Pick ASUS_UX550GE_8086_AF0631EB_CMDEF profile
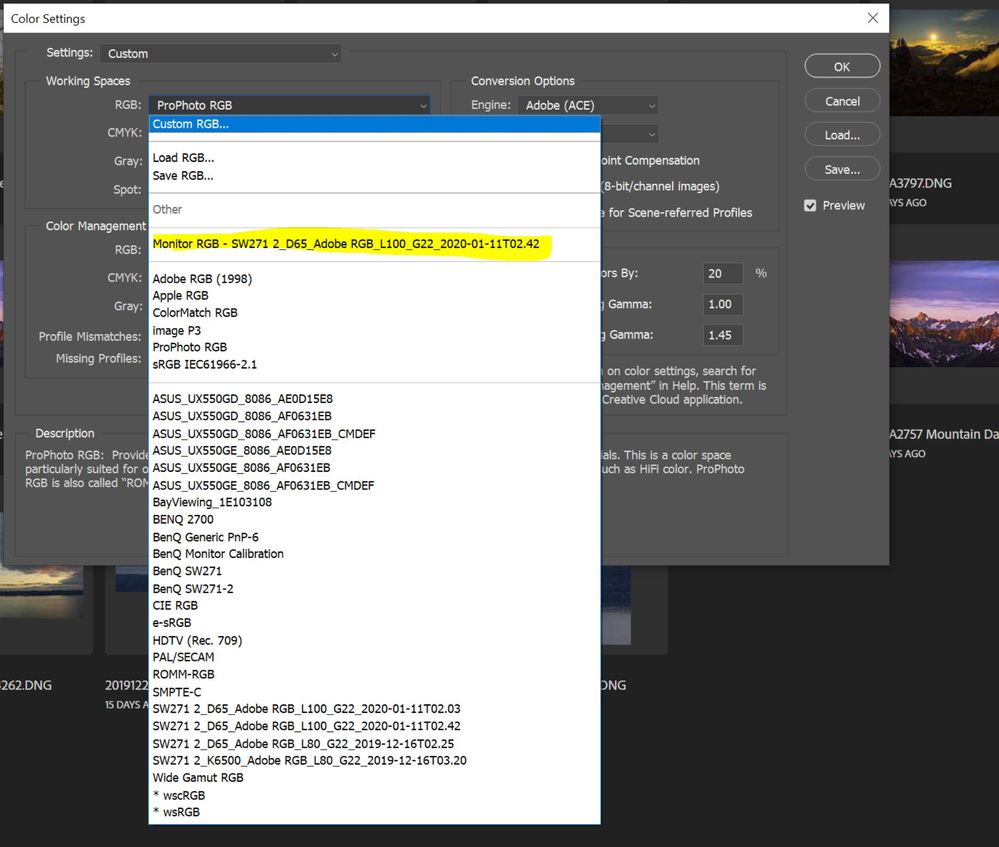 point(375,485)
